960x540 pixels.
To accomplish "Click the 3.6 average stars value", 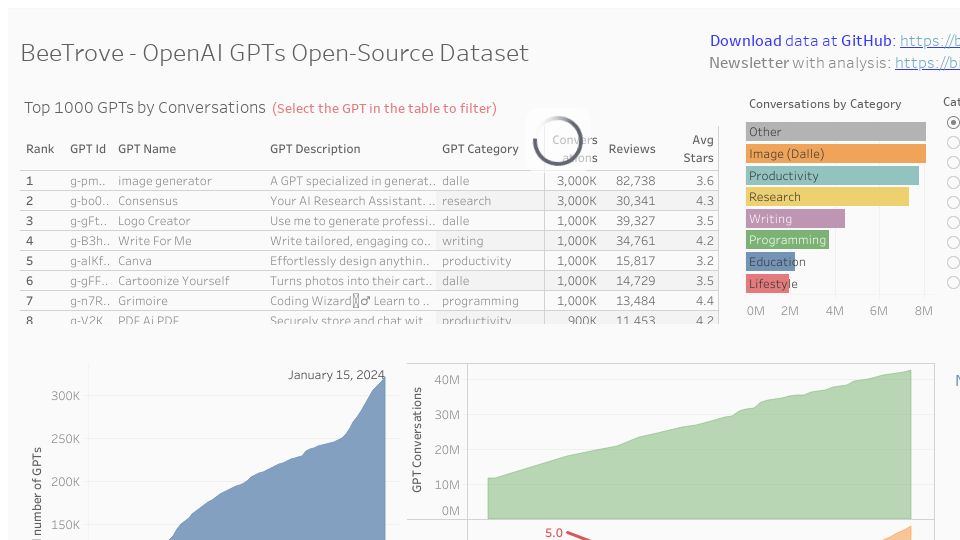I will pyautogui.click(x=705, y=181).
